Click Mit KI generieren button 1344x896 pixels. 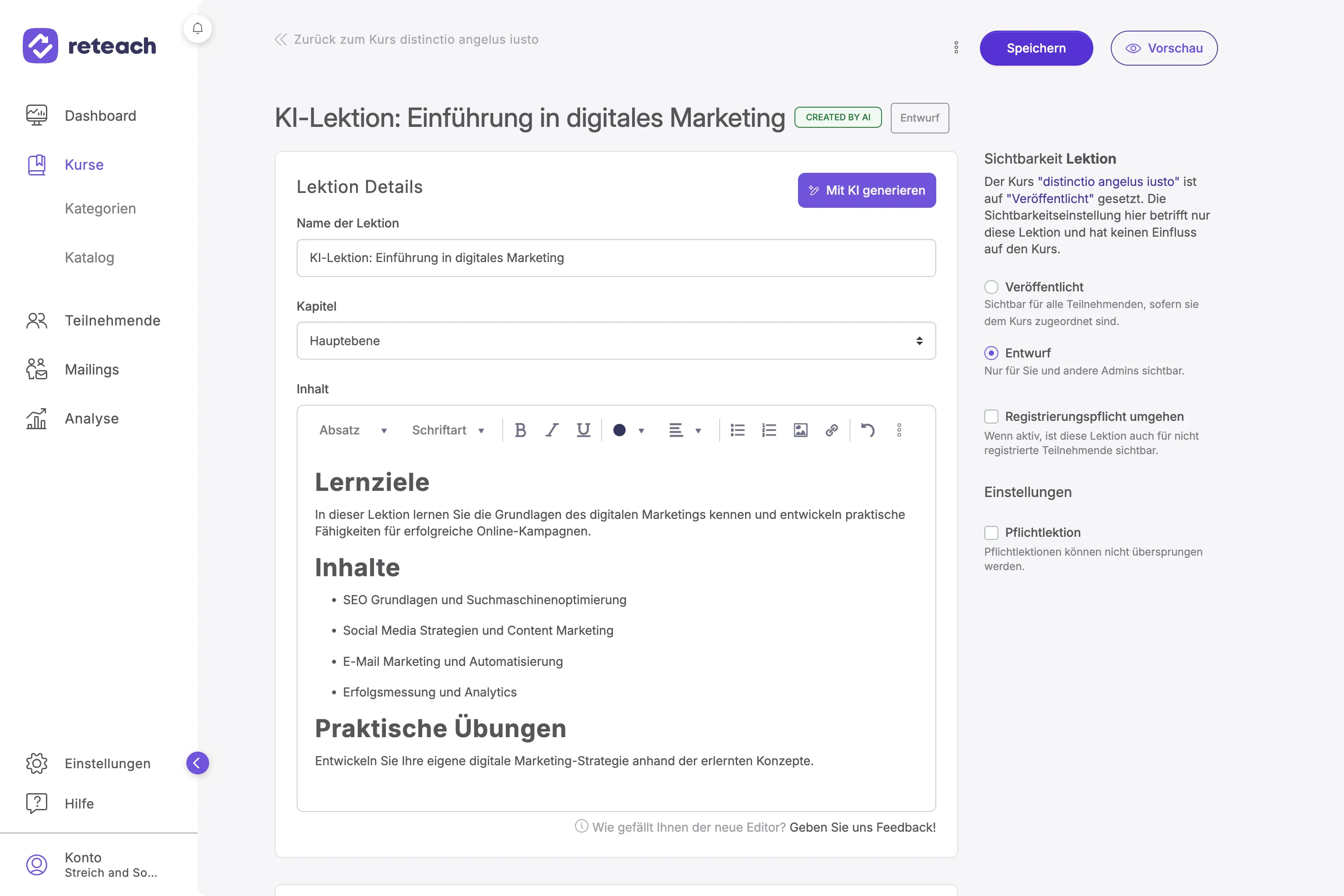[866, 190]
